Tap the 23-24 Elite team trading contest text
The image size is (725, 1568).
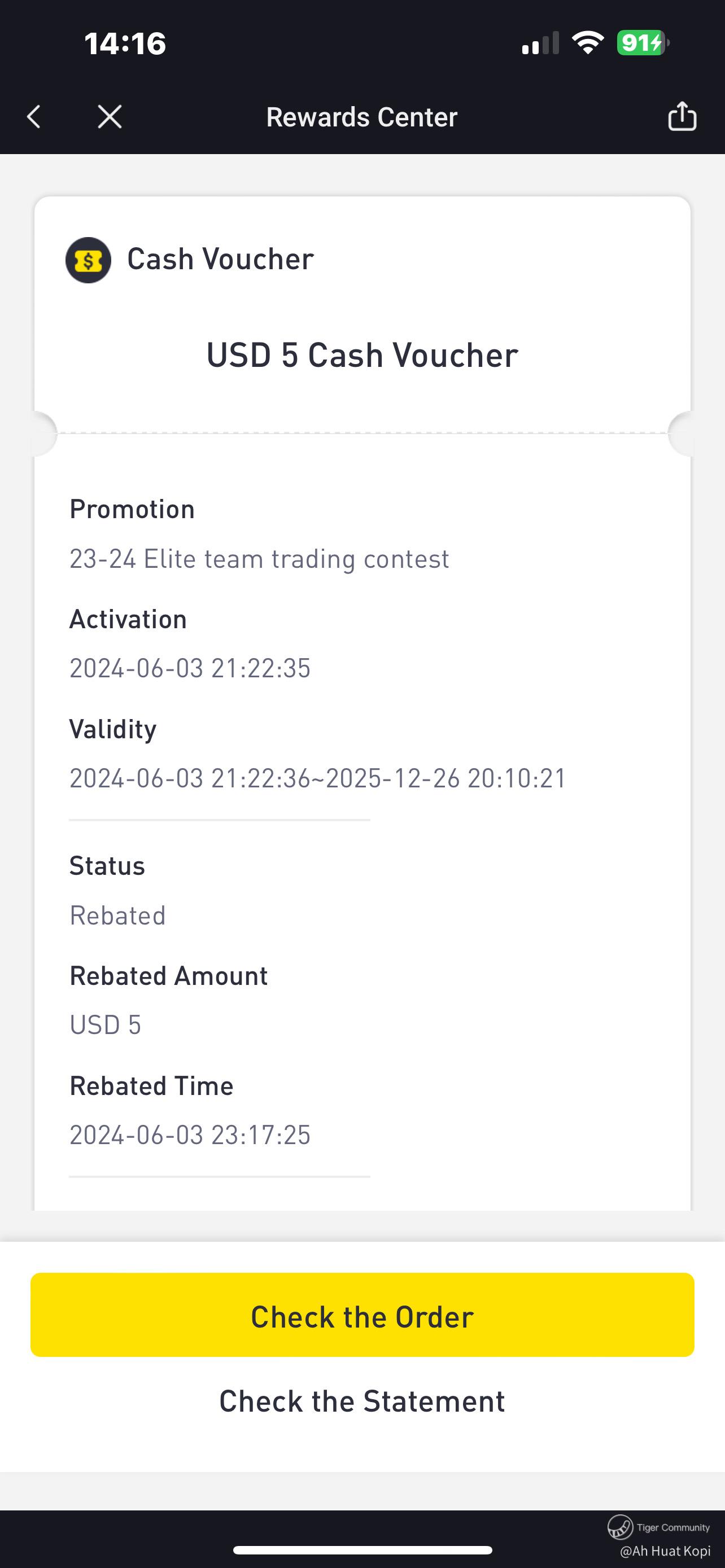pyautogui.click(x=259, y=559)
